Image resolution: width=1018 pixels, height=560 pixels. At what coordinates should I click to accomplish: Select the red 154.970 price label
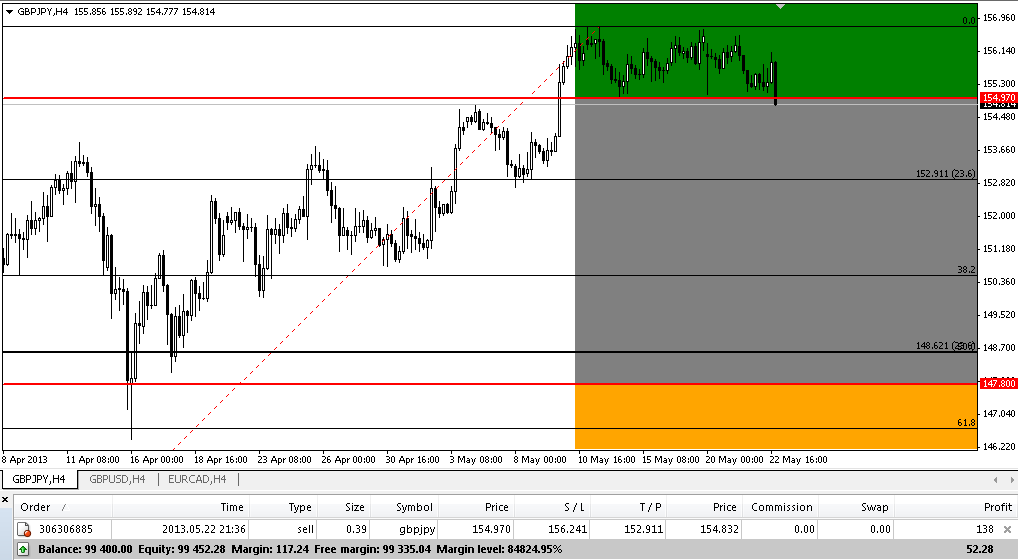[997, 97]
